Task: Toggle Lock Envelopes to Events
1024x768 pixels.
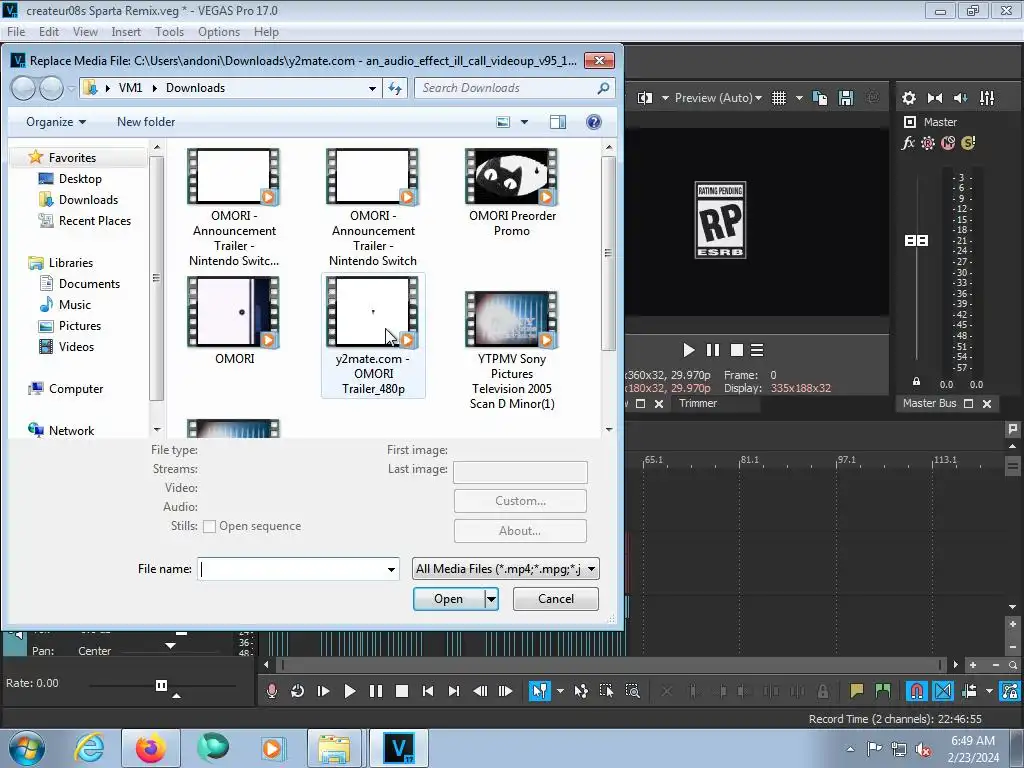Action: click(1010, 691)
